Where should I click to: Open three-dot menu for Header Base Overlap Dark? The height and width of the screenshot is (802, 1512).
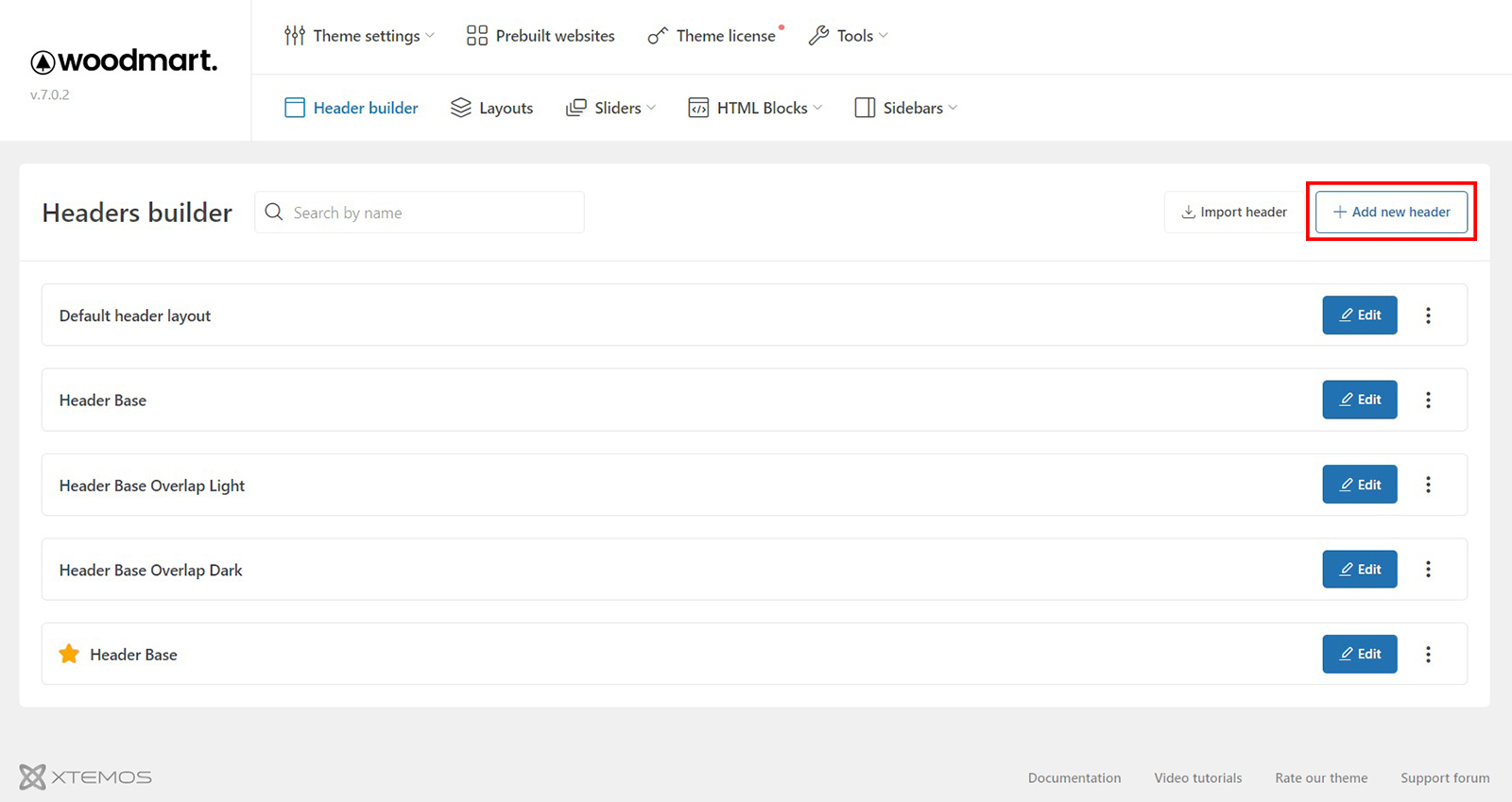click(1428, 570)
